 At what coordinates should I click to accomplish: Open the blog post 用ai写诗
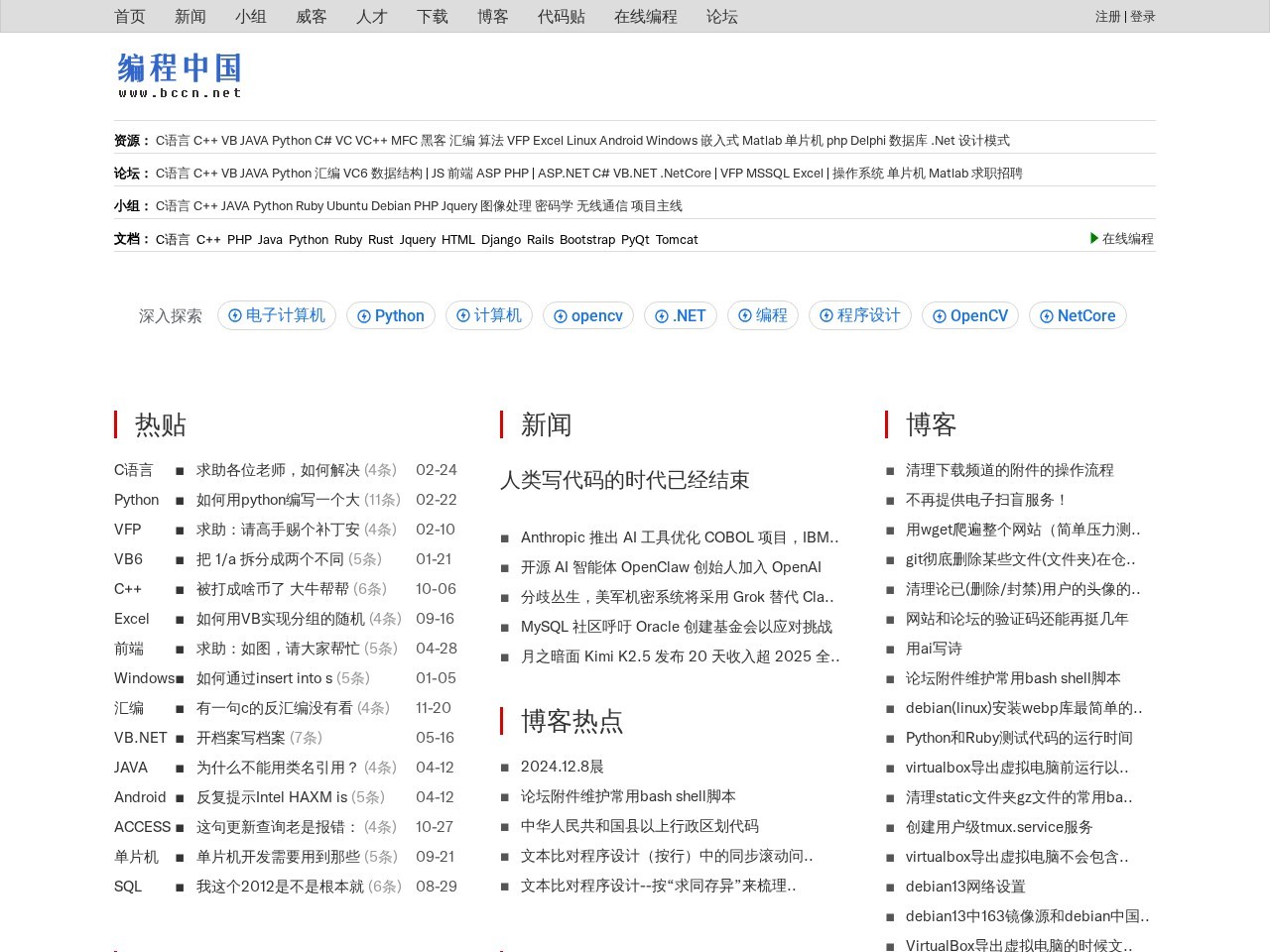(933, 649)
